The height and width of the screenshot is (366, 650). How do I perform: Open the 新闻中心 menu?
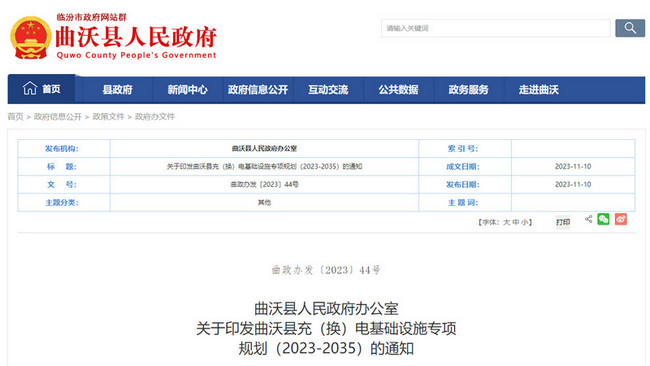click(x=187, y=90)
